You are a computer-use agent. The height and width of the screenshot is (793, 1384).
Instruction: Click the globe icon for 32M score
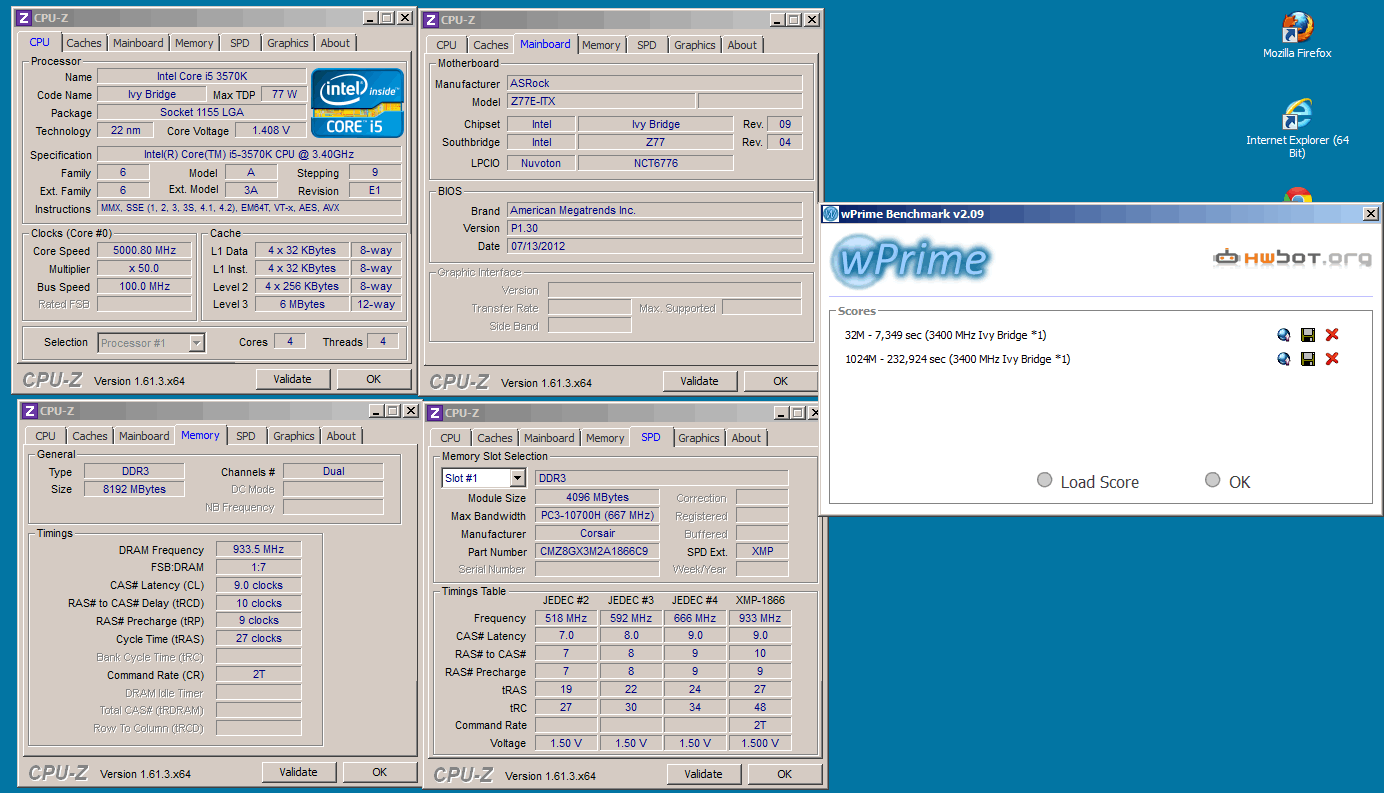click(1284, 335)
